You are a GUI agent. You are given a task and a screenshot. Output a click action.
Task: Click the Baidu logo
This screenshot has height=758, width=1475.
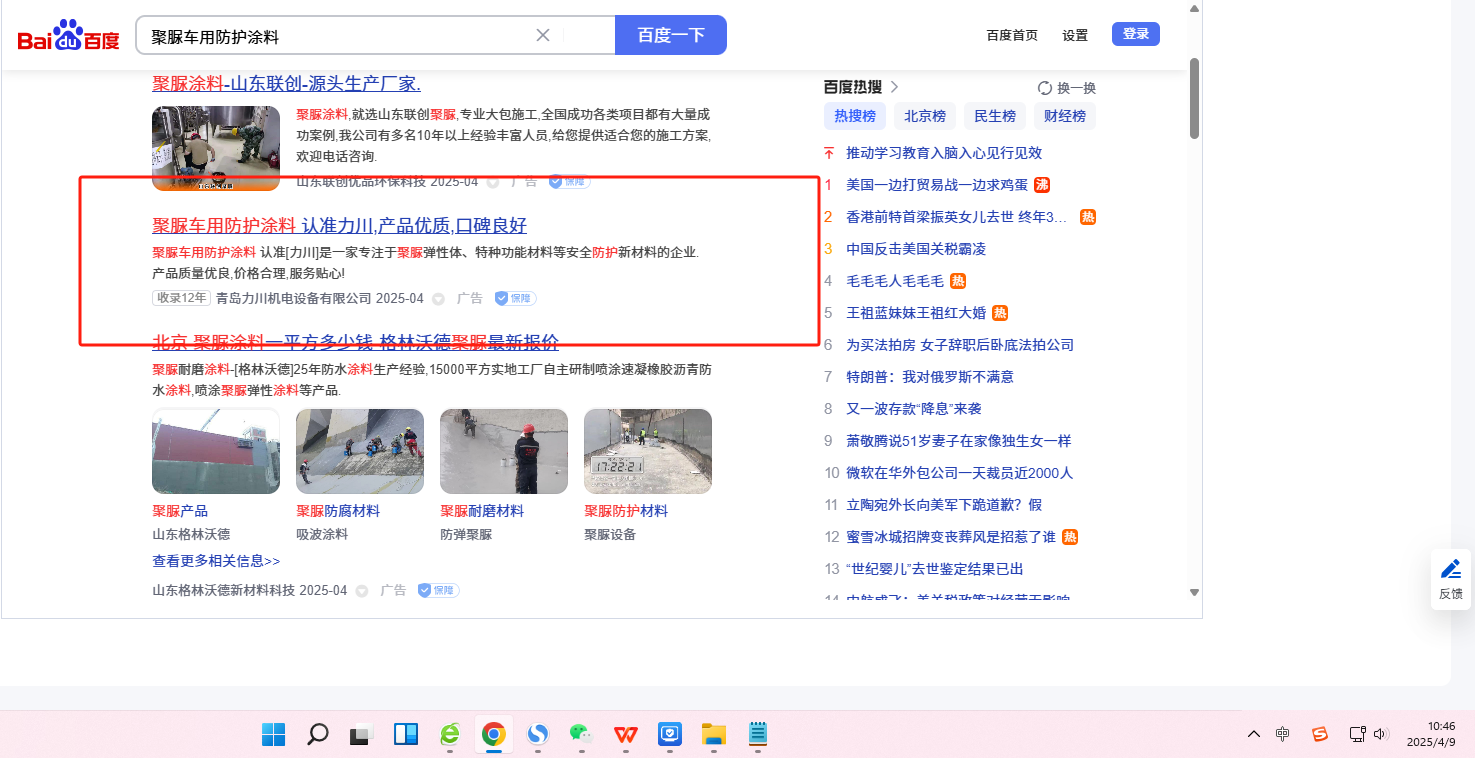68,36
